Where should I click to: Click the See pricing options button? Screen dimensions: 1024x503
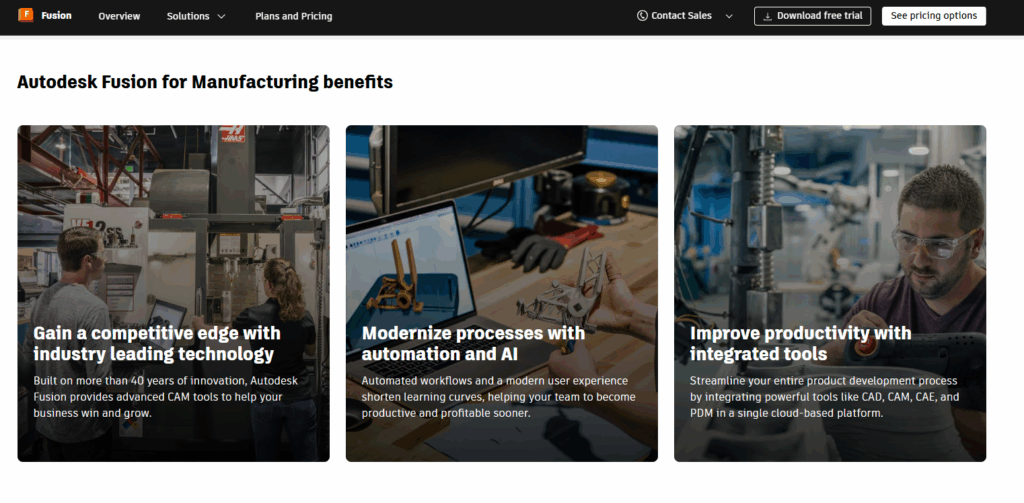click(x=933, y=16)
